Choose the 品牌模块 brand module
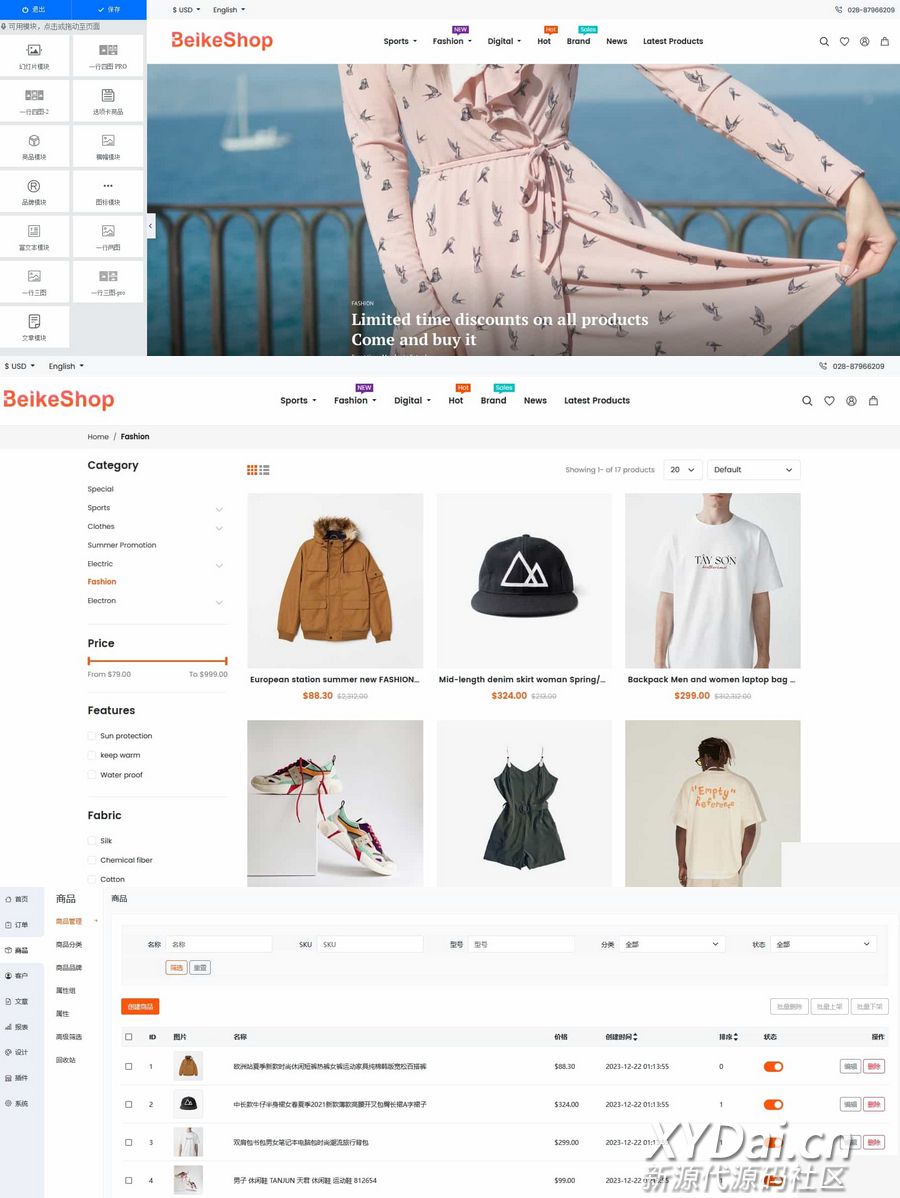Viewport: 900px width, 1198px height. 34,191
